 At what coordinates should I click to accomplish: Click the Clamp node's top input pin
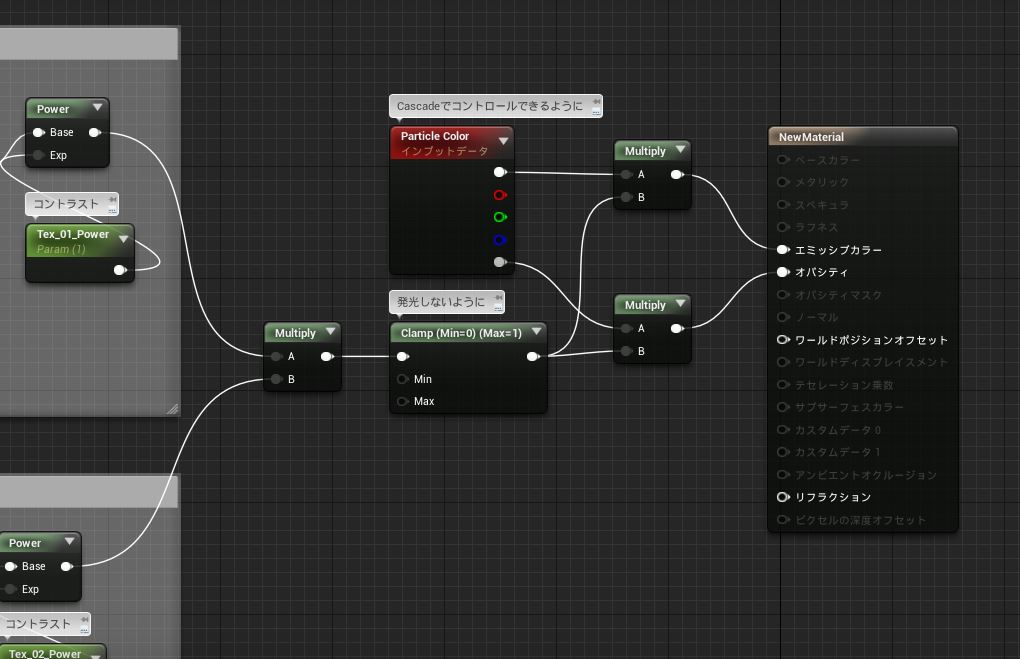pyautogui.click(x=403, y=356)
